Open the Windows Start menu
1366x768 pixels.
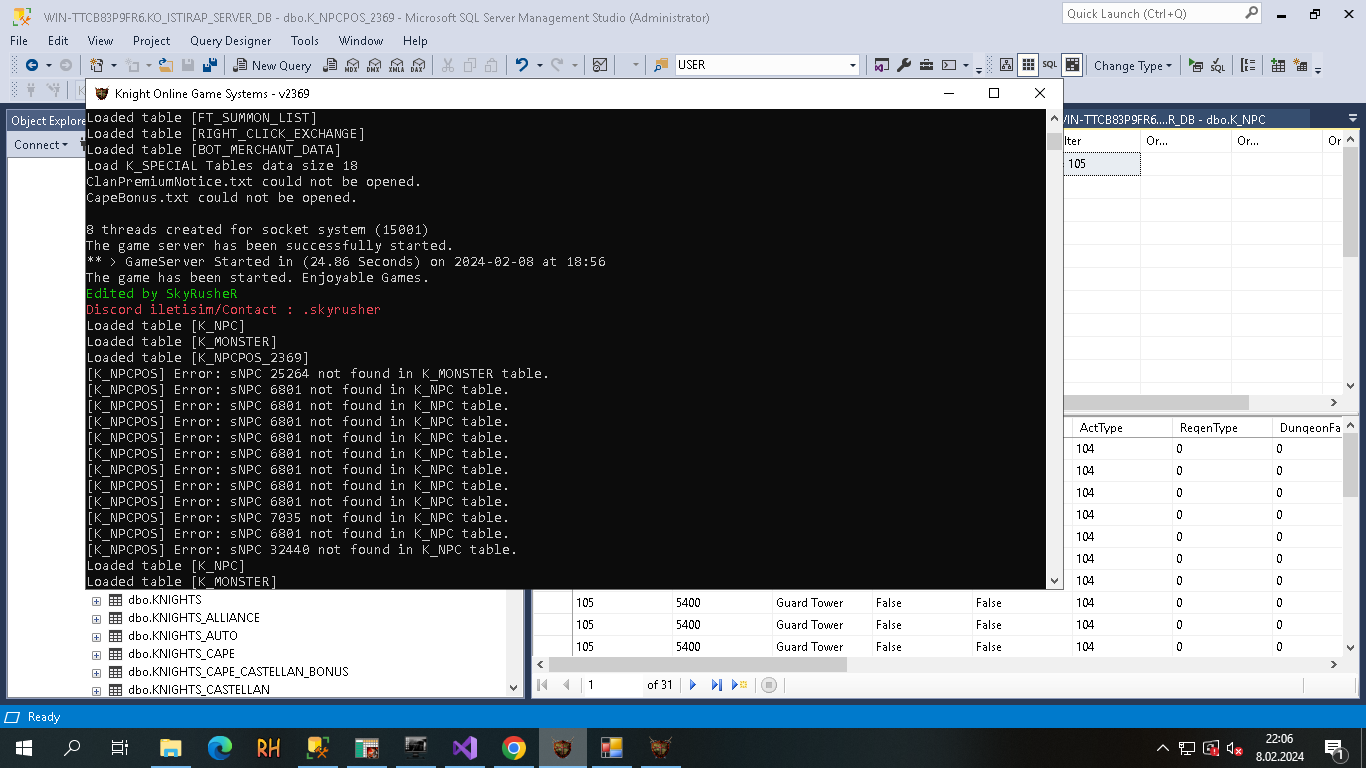point(23,748)
